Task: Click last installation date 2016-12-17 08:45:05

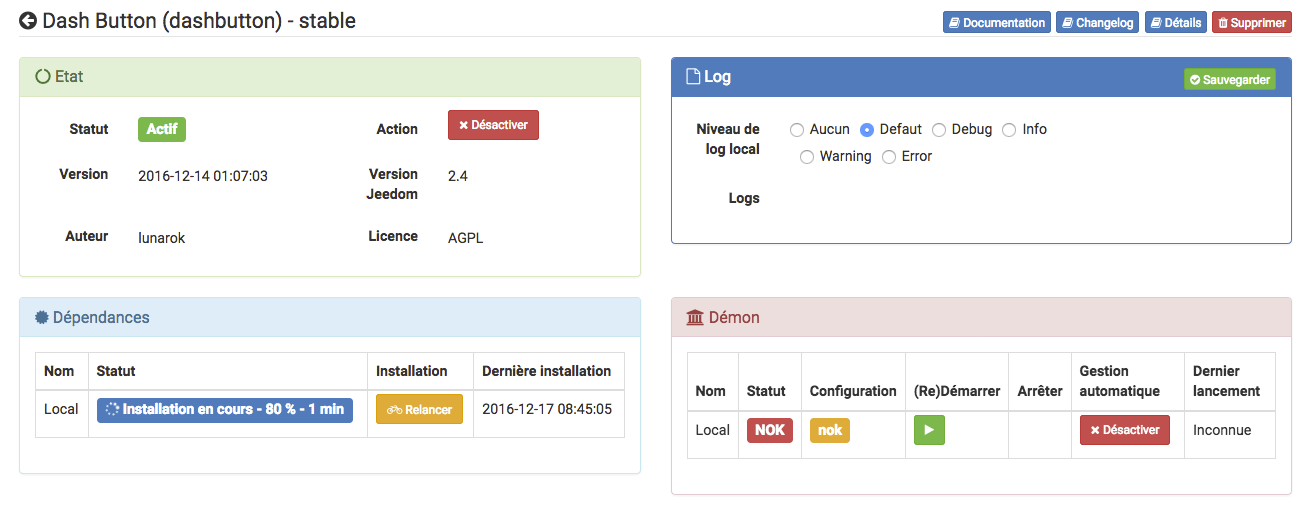Action: click(547, 409)
